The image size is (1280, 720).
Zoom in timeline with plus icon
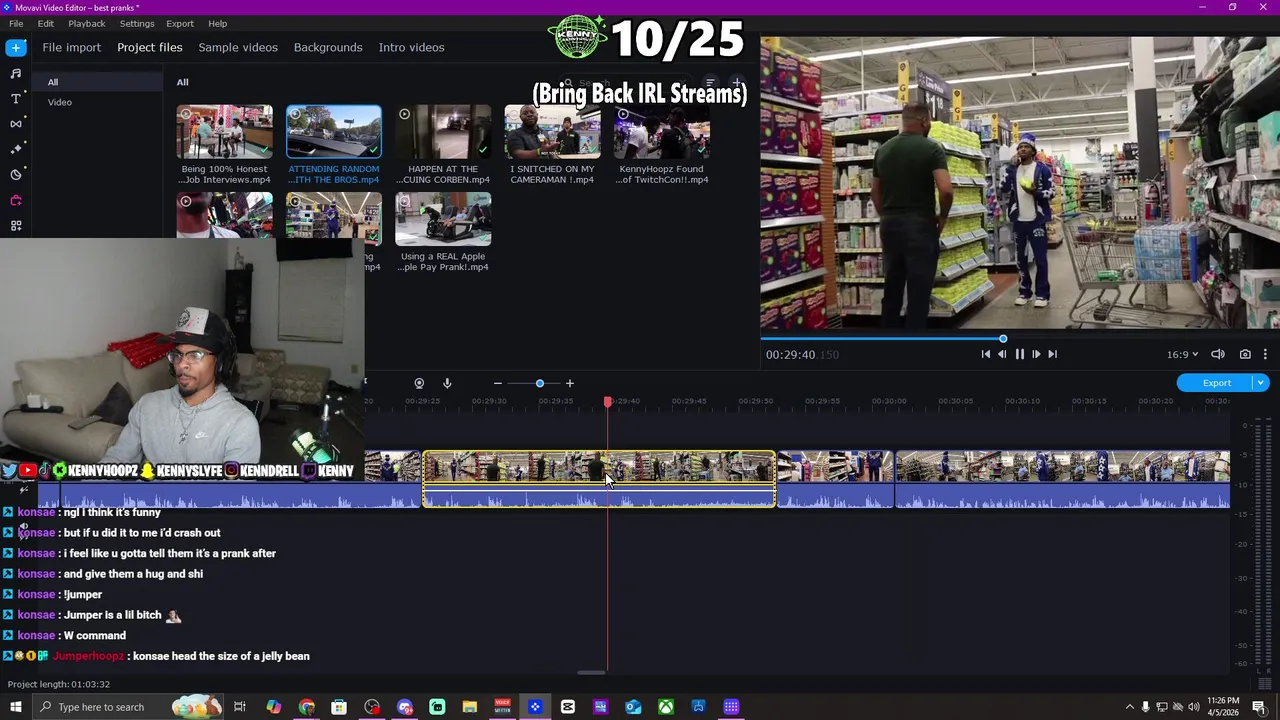click(x=570, y=383)
